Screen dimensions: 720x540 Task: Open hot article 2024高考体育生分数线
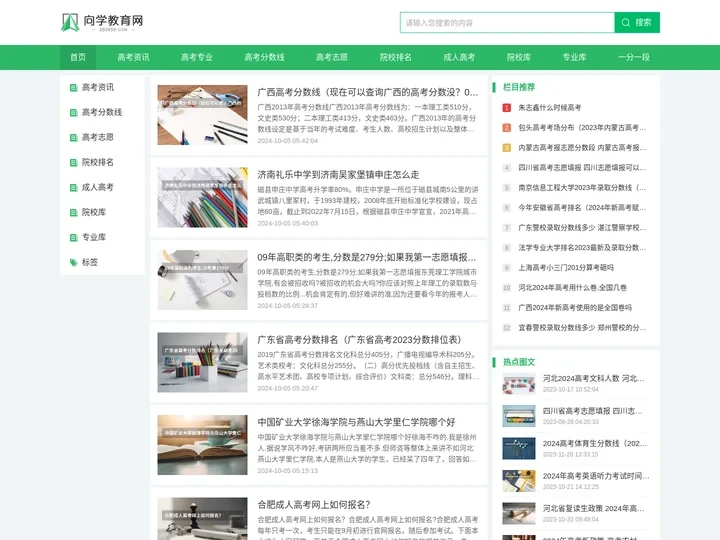click(x=595, y=444)
